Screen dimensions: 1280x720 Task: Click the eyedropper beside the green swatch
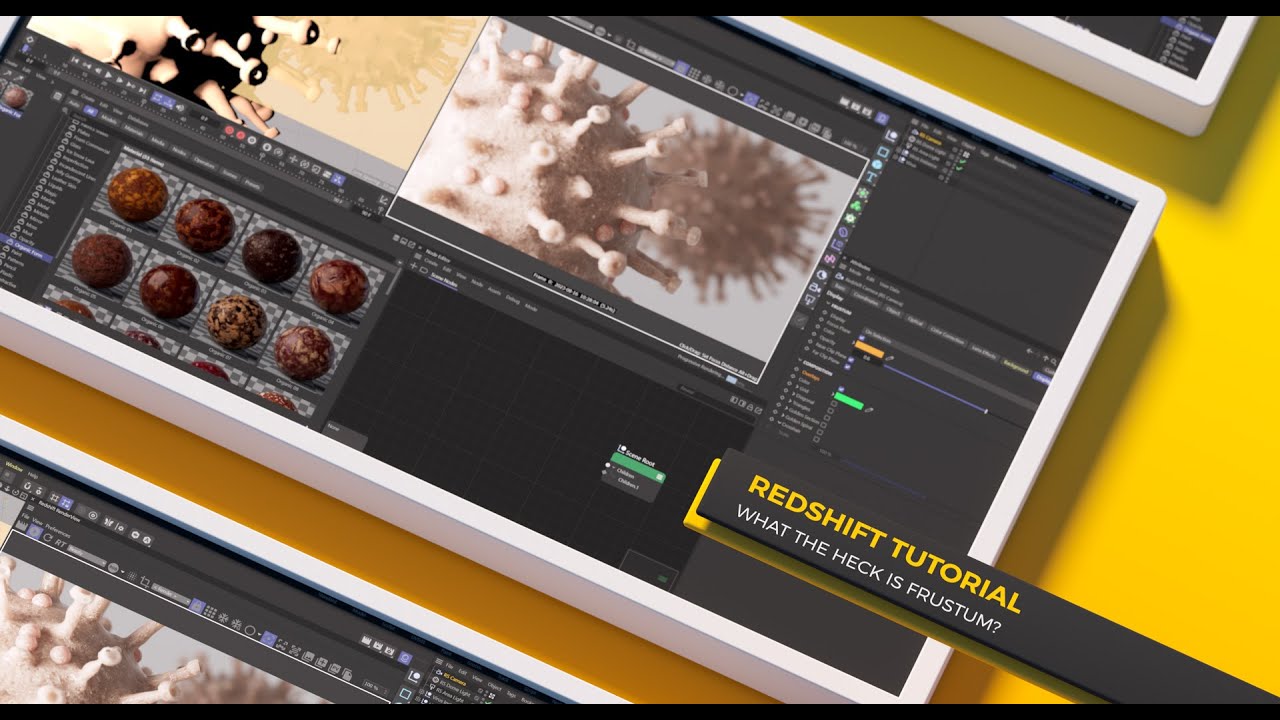tap(869, 410)
